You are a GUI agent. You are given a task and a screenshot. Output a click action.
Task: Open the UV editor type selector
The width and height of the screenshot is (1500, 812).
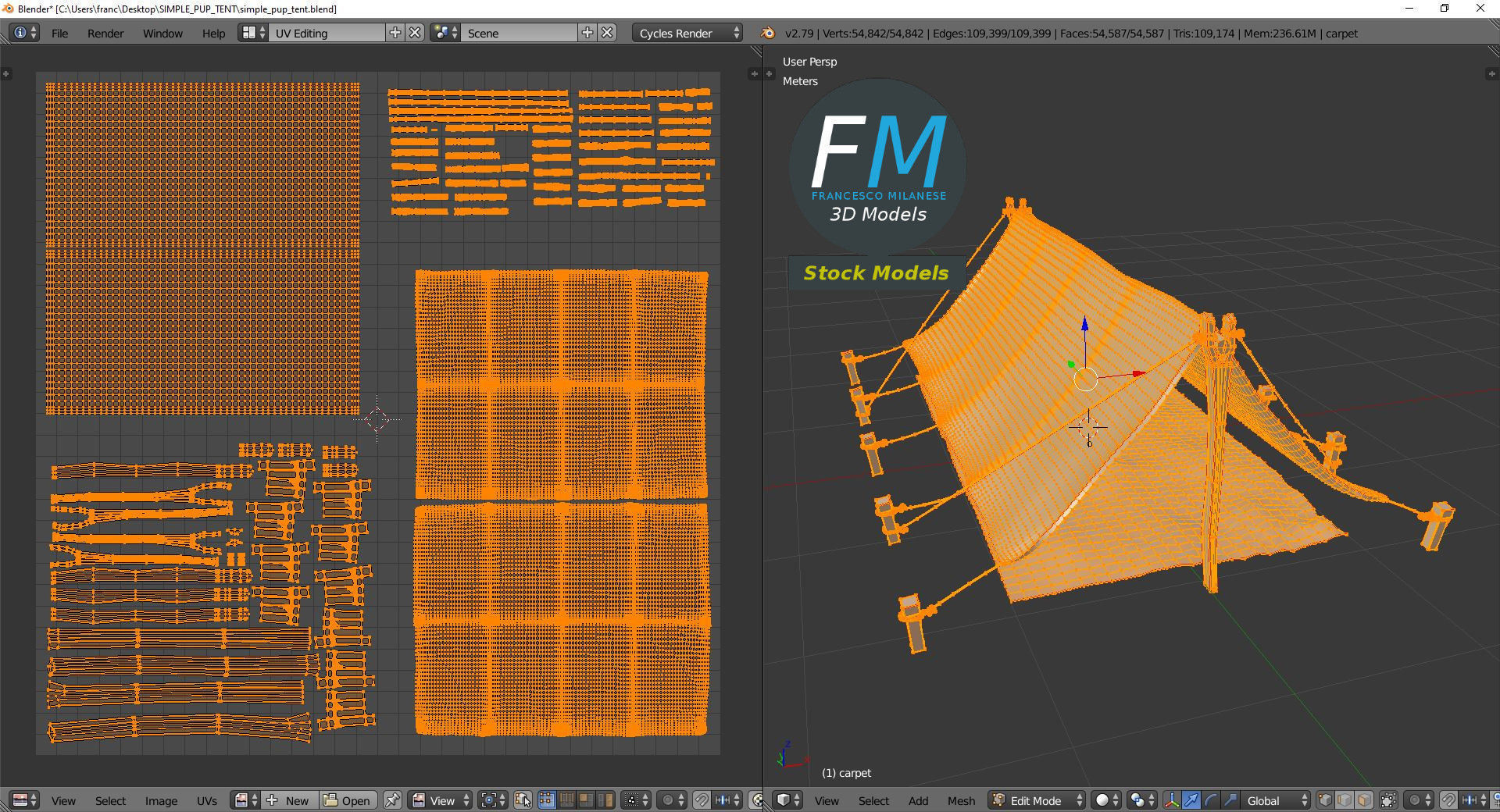[24, 800]
